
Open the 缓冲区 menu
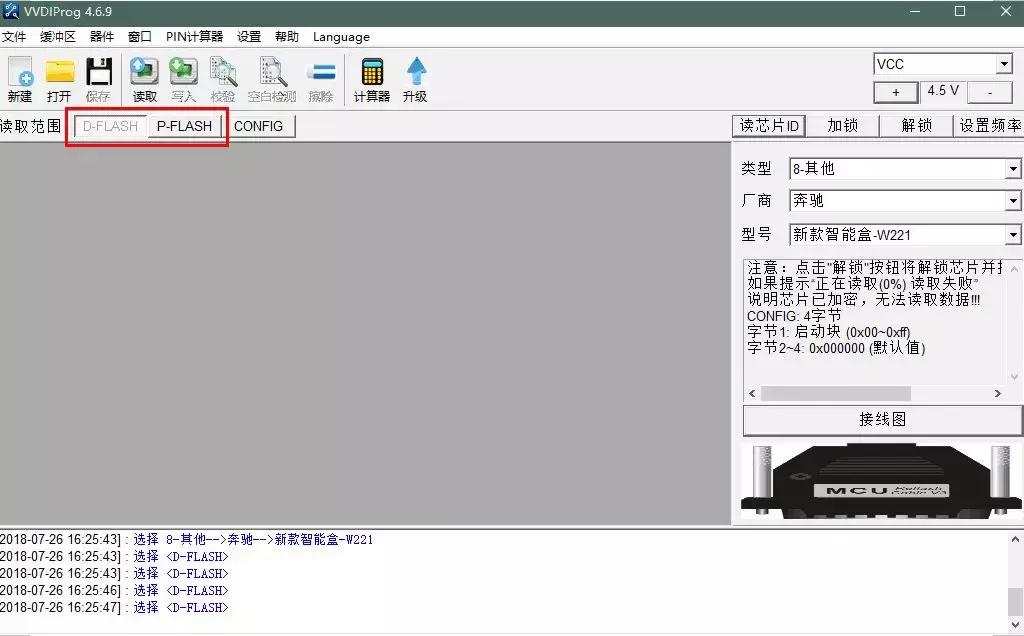(57, 37)
